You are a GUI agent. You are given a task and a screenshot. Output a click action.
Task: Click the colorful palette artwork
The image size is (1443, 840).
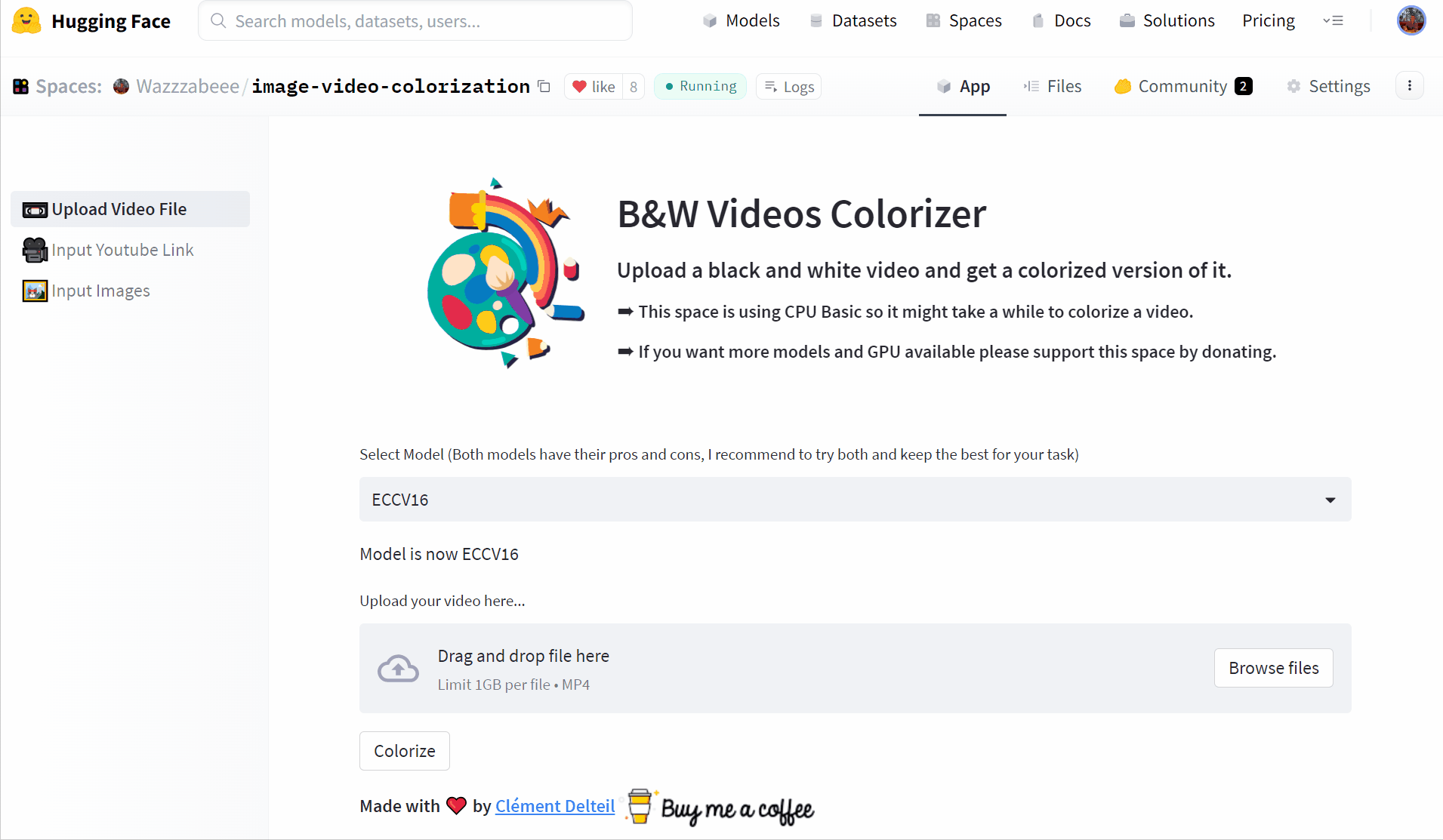coord(504,273)
